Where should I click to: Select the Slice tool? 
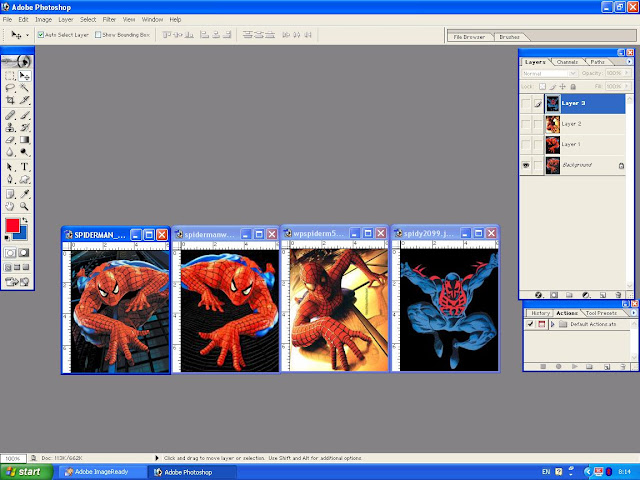click(24, 100)
